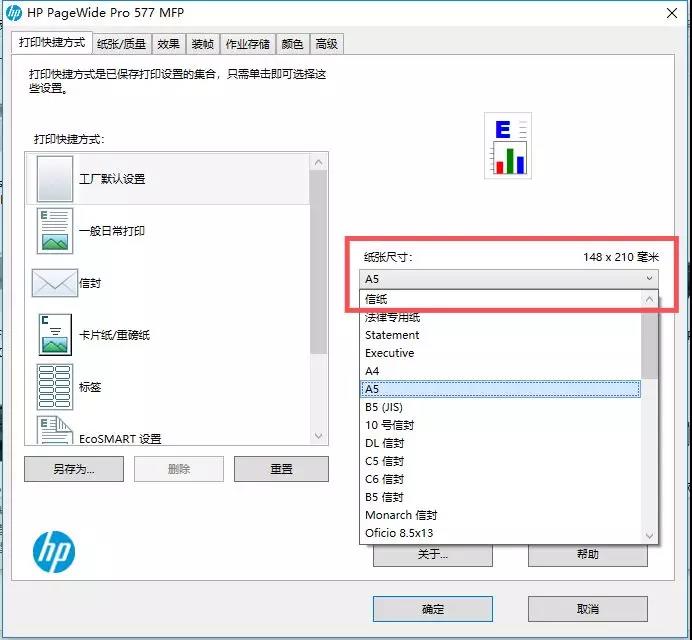
Task: Click the shortcut list scrollbar thumb
Action: pyautogui.click(x=319, y=262)
